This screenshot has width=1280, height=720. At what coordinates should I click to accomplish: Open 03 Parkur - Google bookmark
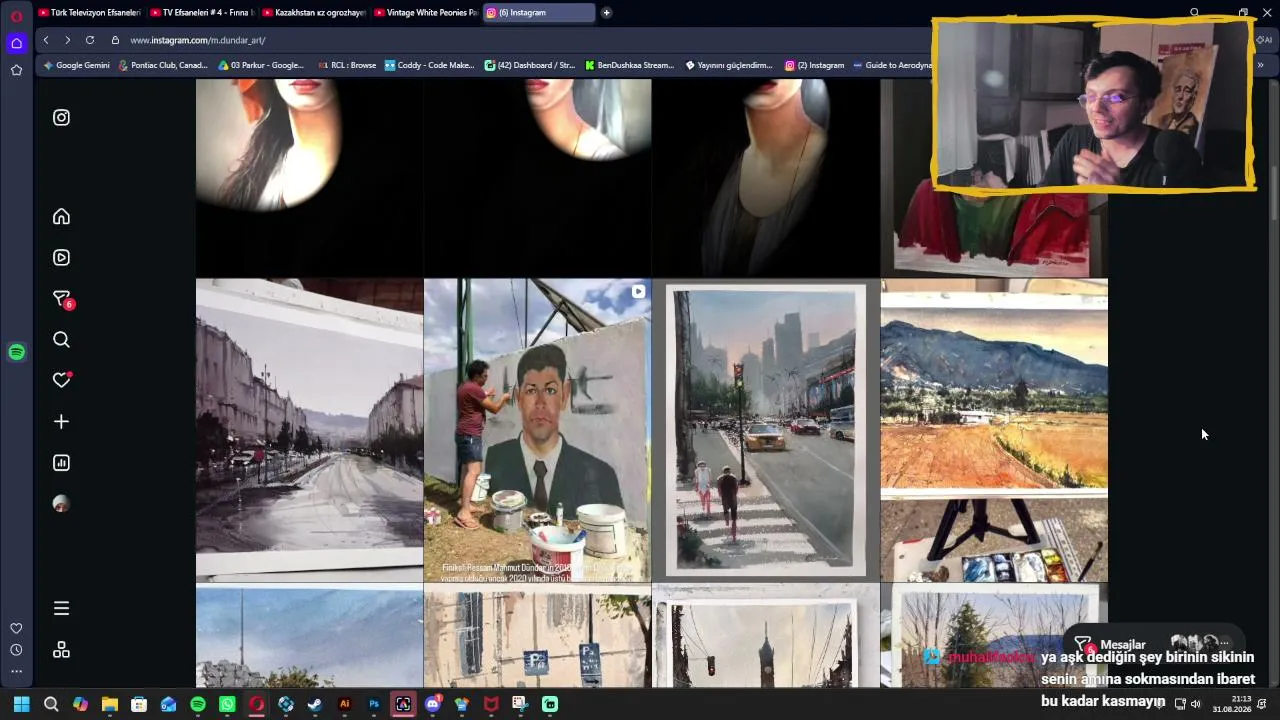261,65
